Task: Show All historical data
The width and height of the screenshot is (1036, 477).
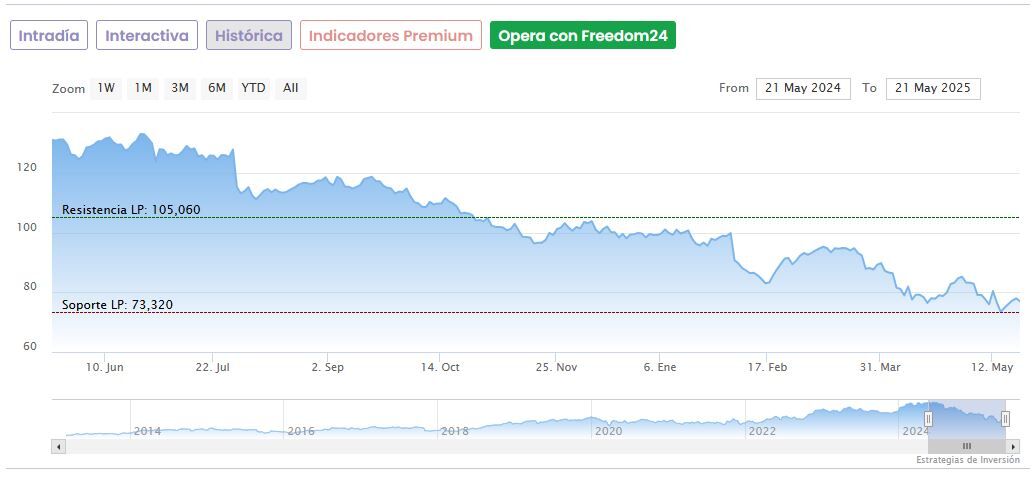Action: coord(291,88)
